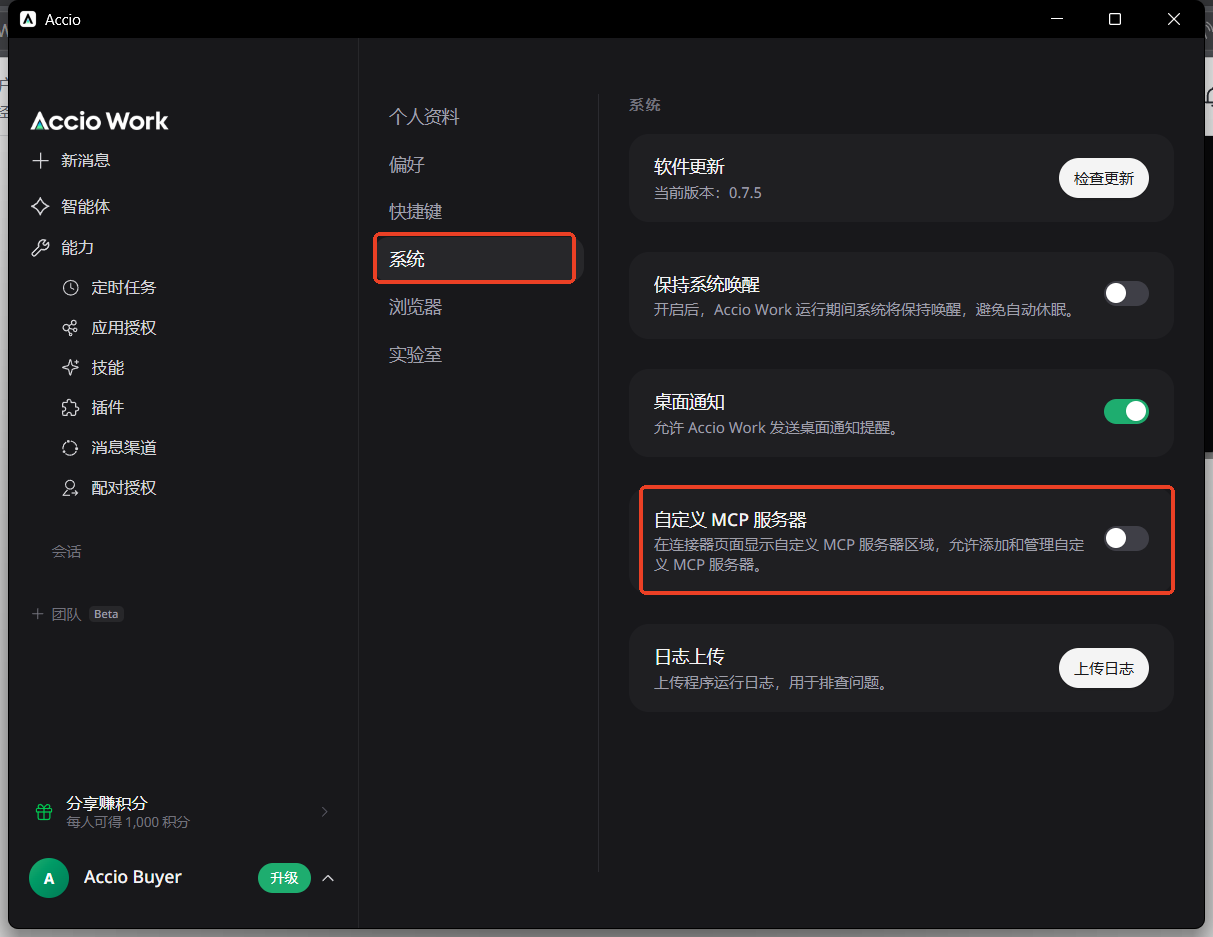Go to the 浏览器 settings tab
1213x937 pixels.
click(x=415, y=307)
